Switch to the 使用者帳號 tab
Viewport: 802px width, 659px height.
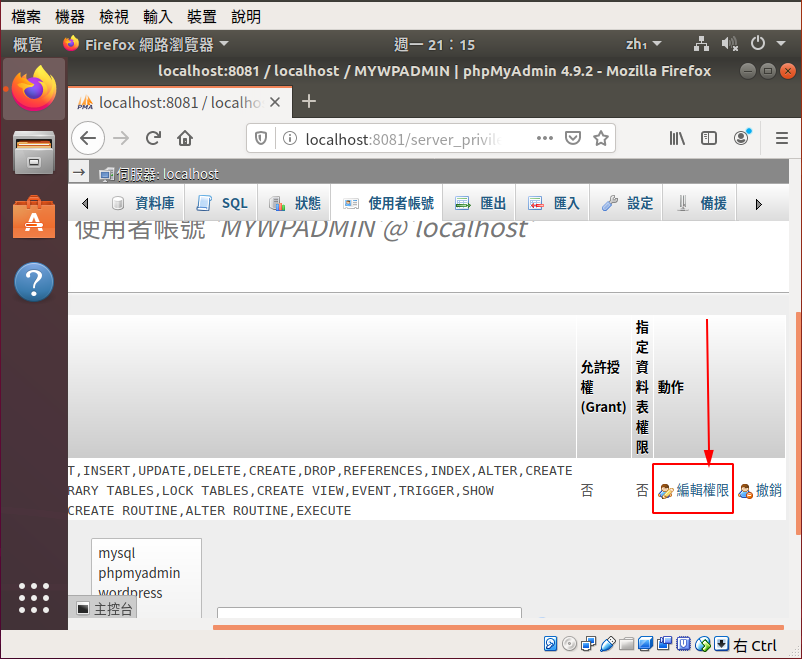[x=388, y=203]
